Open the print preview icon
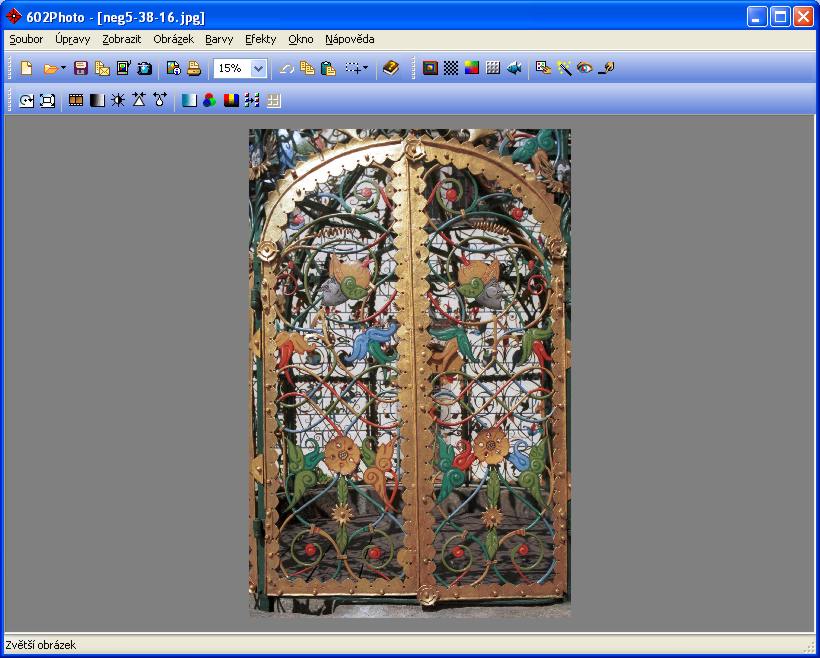 coord(173,68)
